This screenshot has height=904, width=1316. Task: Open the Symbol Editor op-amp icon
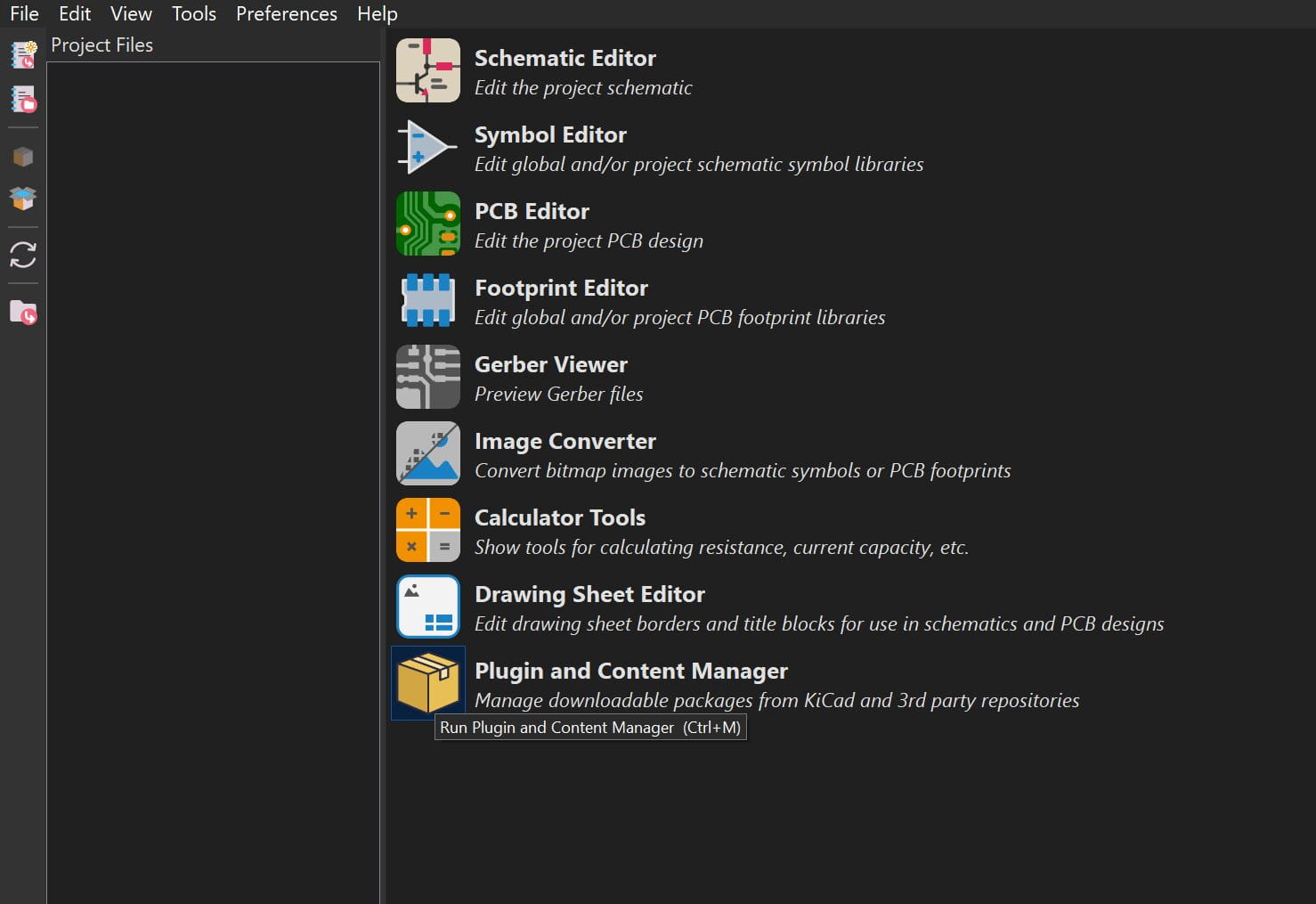coord(428,147)
